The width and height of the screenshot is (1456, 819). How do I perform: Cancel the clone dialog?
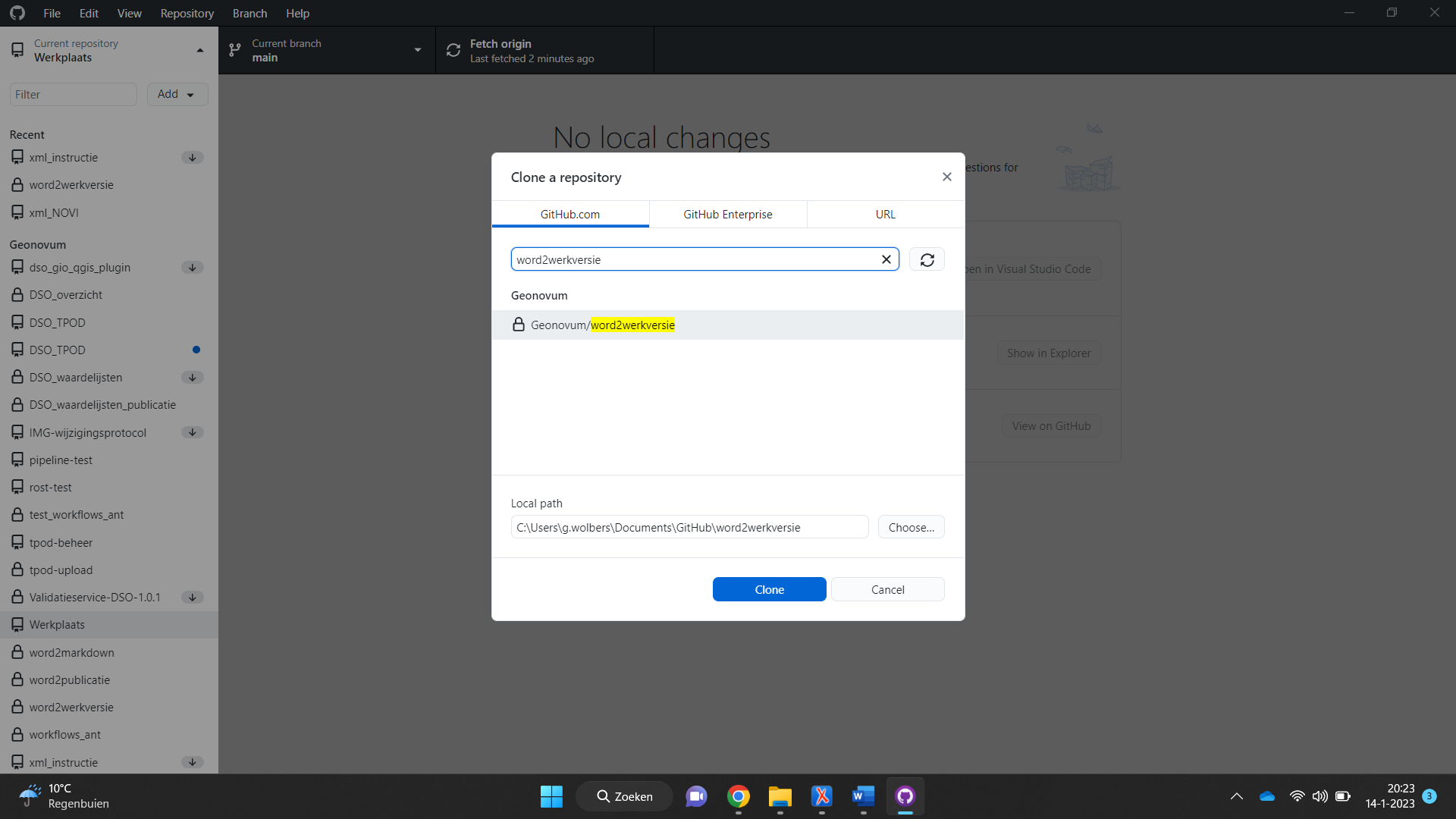(x=887, y=589)
